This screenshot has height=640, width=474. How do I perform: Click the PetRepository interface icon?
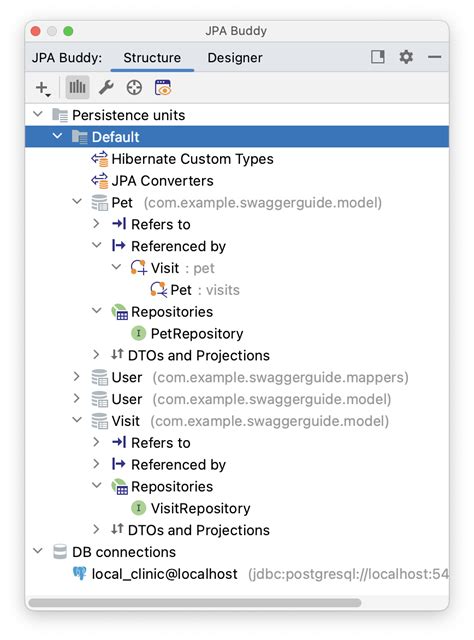click(x=138, y=333)
